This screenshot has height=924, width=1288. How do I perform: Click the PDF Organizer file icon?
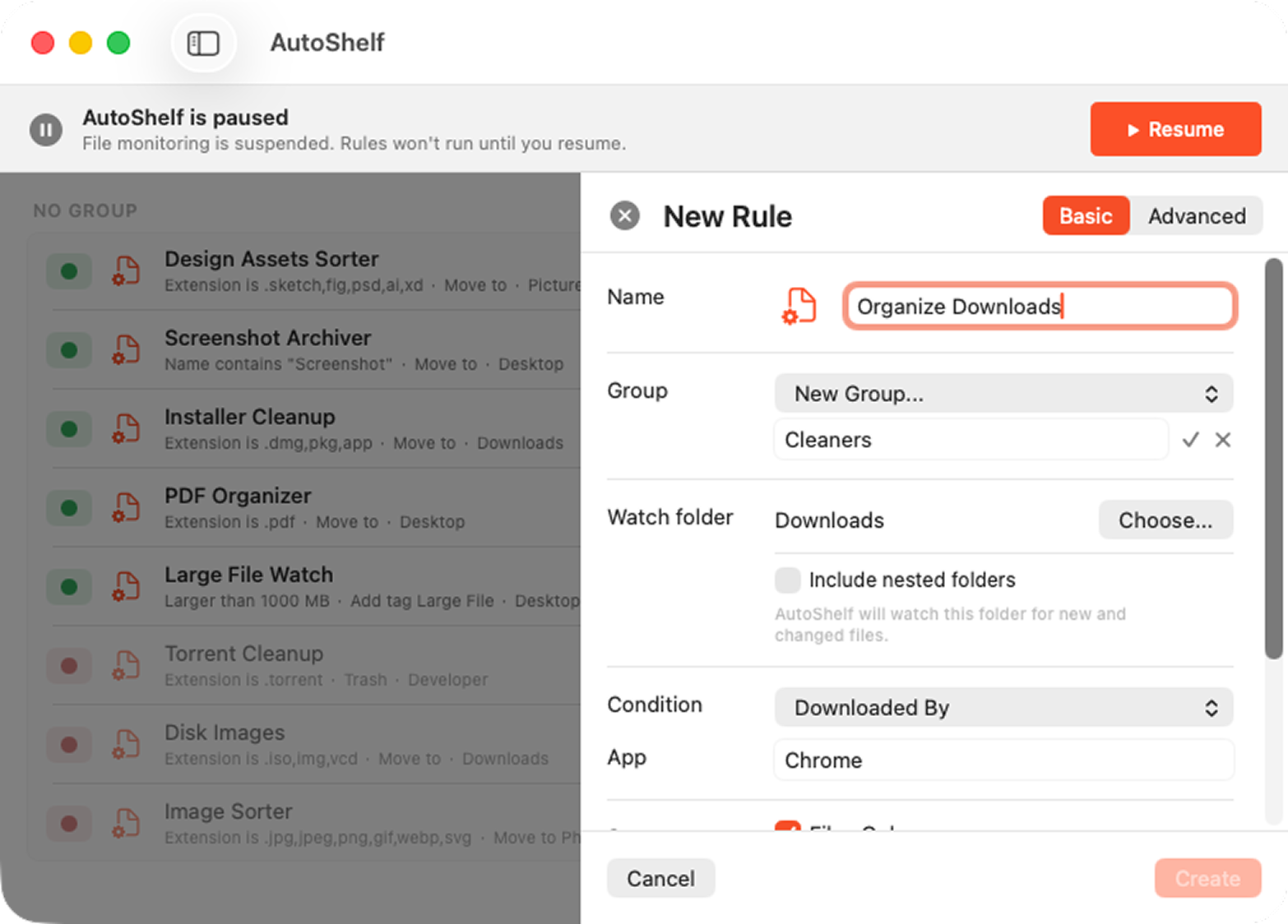coord(126,508)
